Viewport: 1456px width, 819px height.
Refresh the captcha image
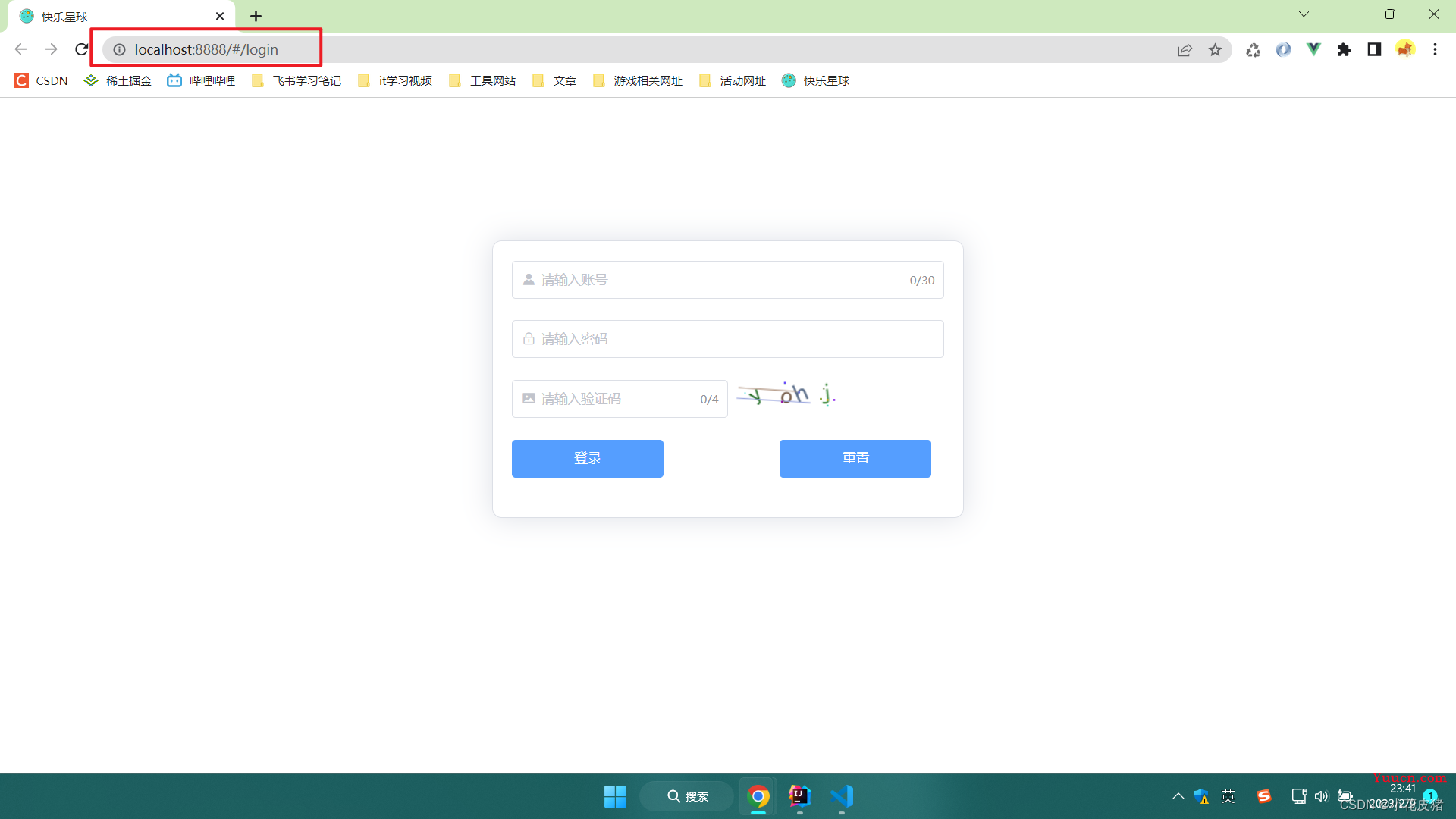[786, 394]
